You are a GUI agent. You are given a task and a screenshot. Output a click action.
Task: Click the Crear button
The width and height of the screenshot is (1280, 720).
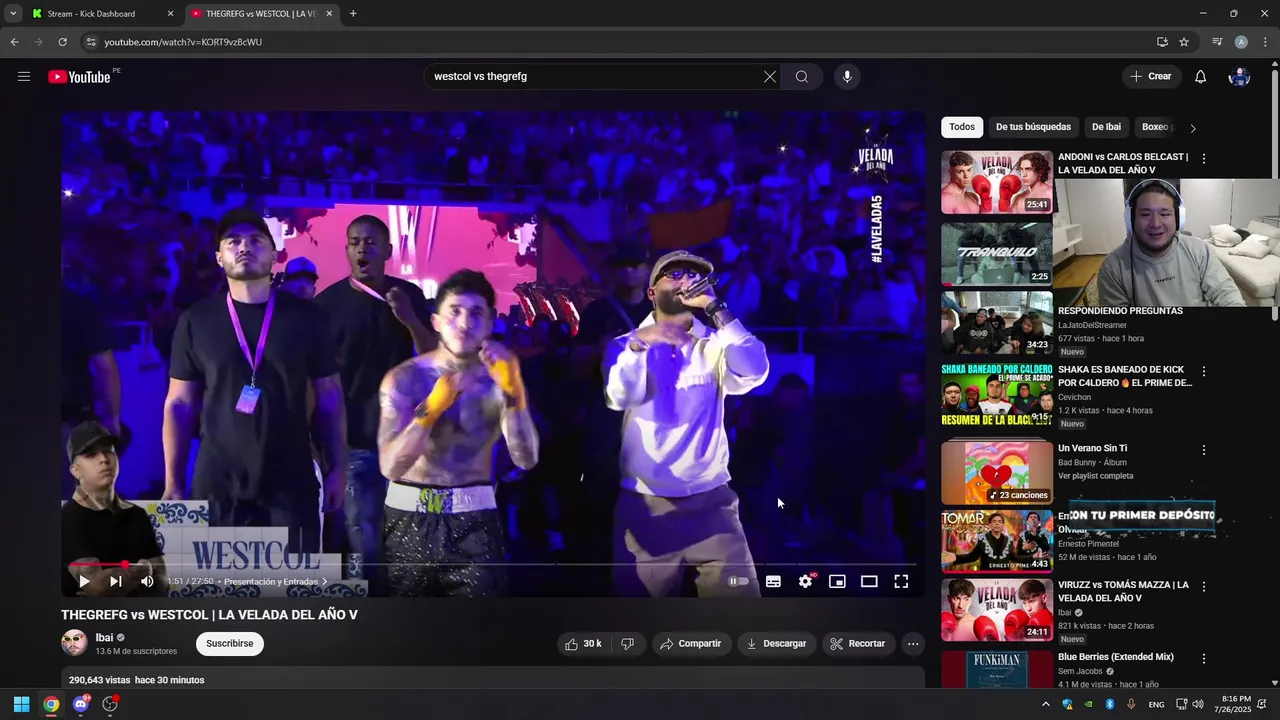click(x=1151, y=77)
